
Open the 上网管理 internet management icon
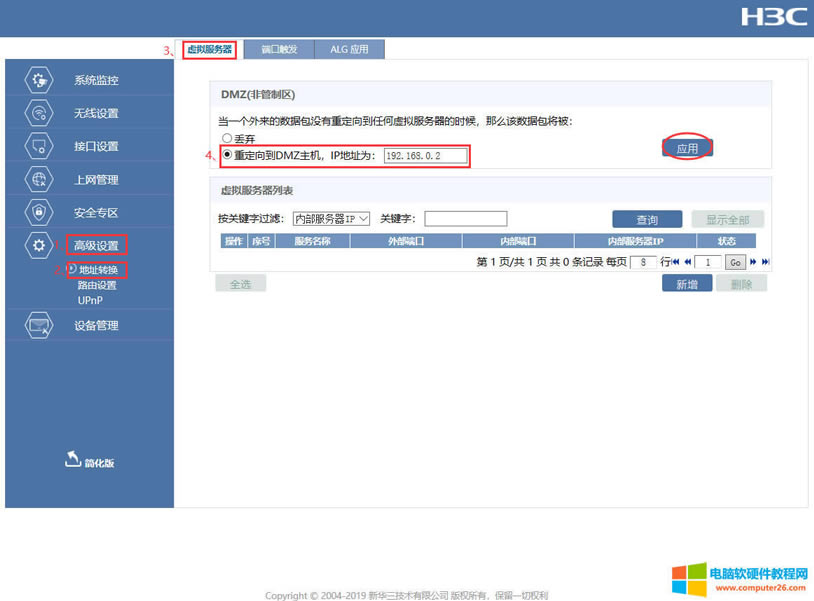[38, 178]
